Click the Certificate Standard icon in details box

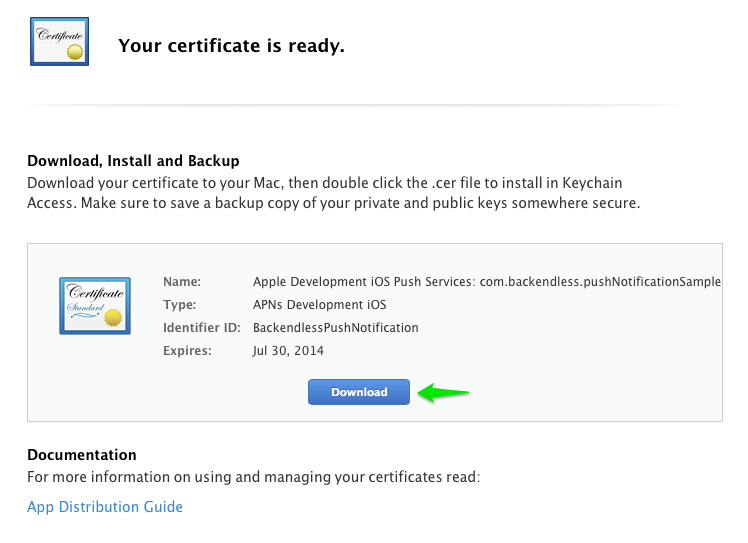95,306
